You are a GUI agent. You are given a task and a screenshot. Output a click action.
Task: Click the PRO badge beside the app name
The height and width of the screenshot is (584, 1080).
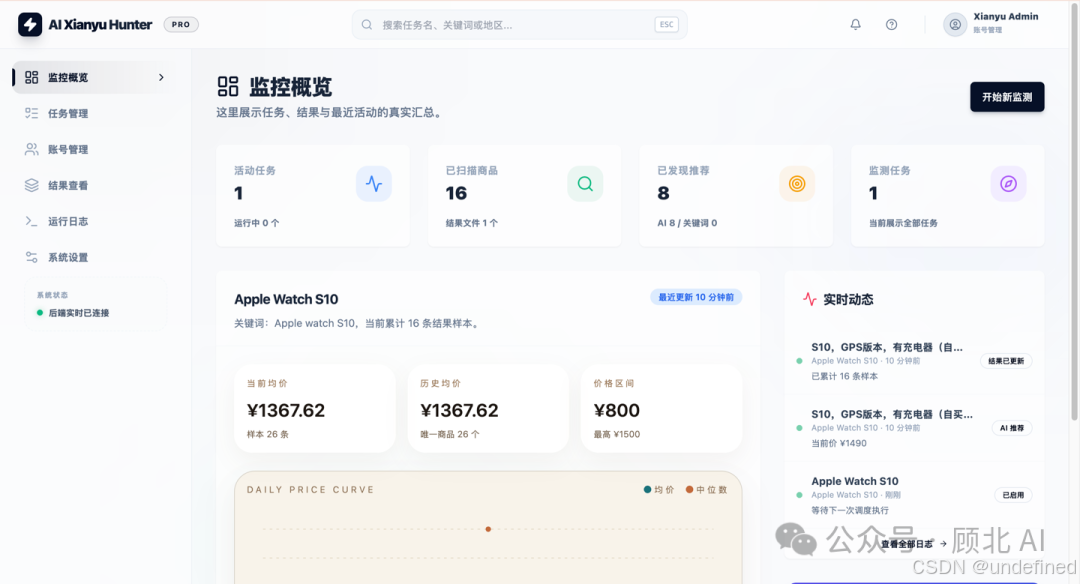[181, 25]
